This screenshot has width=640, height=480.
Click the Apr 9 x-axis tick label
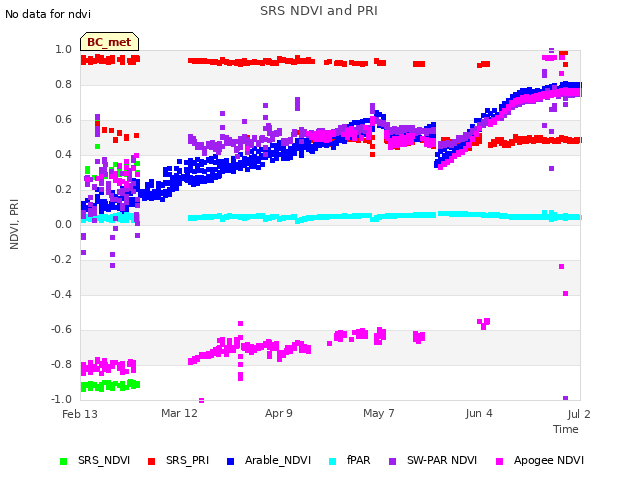point(279,413)
